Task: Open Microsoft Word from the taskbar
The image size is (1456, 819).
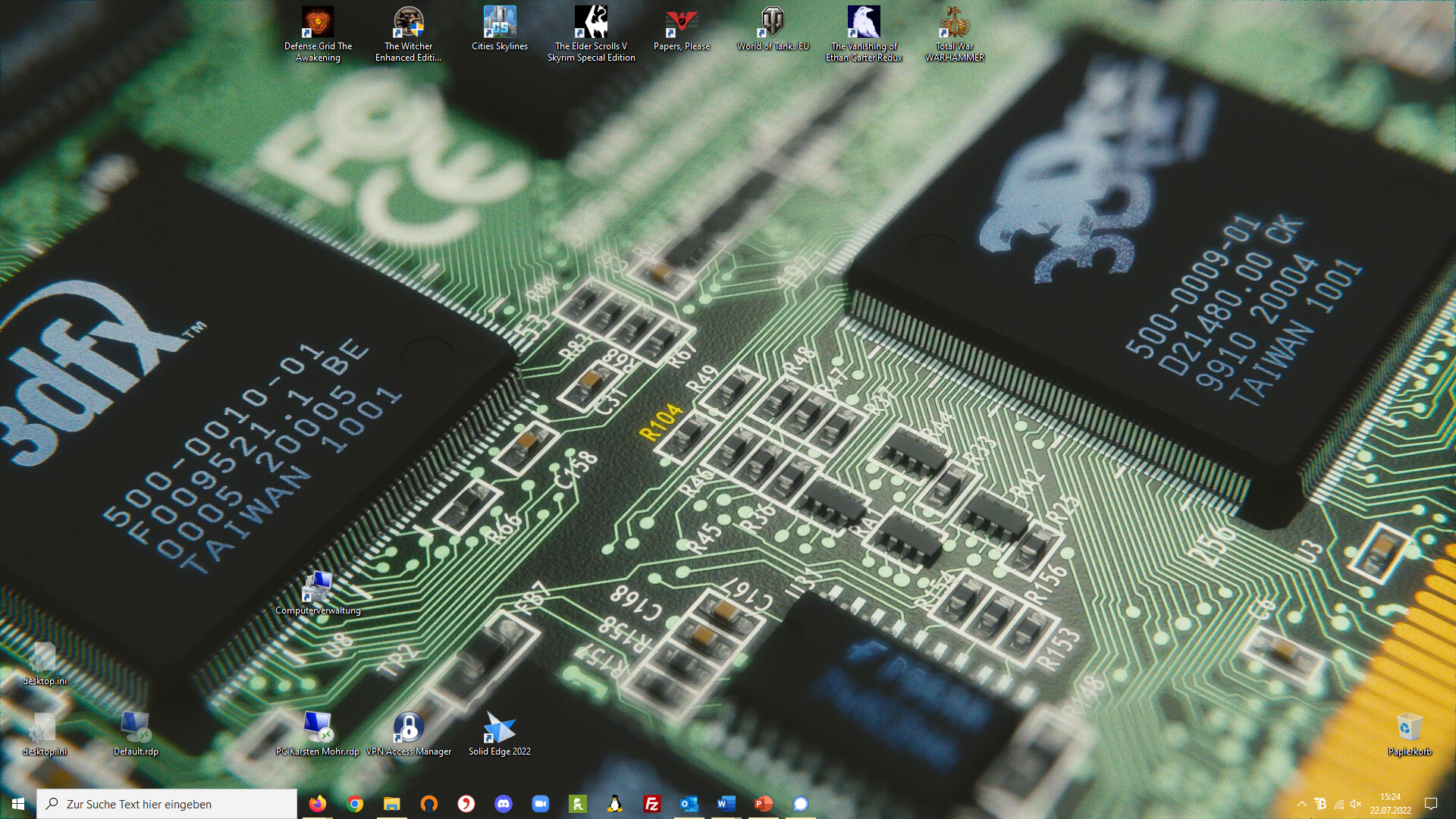Action: tap(726, 804)
